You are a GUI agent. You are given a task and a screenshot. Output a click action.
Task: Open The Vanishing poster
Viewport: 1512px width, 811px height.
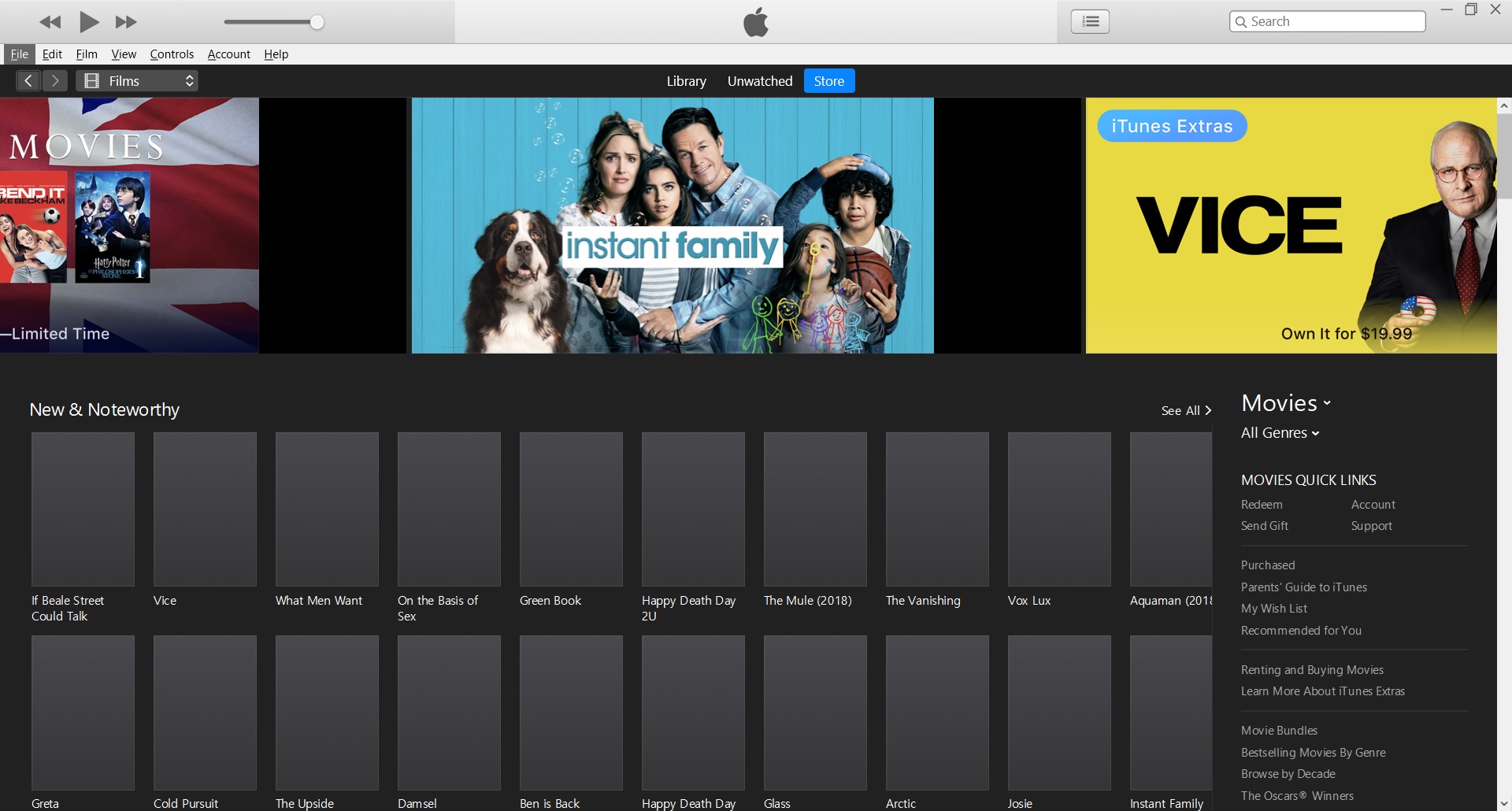[x=937, y=509]
